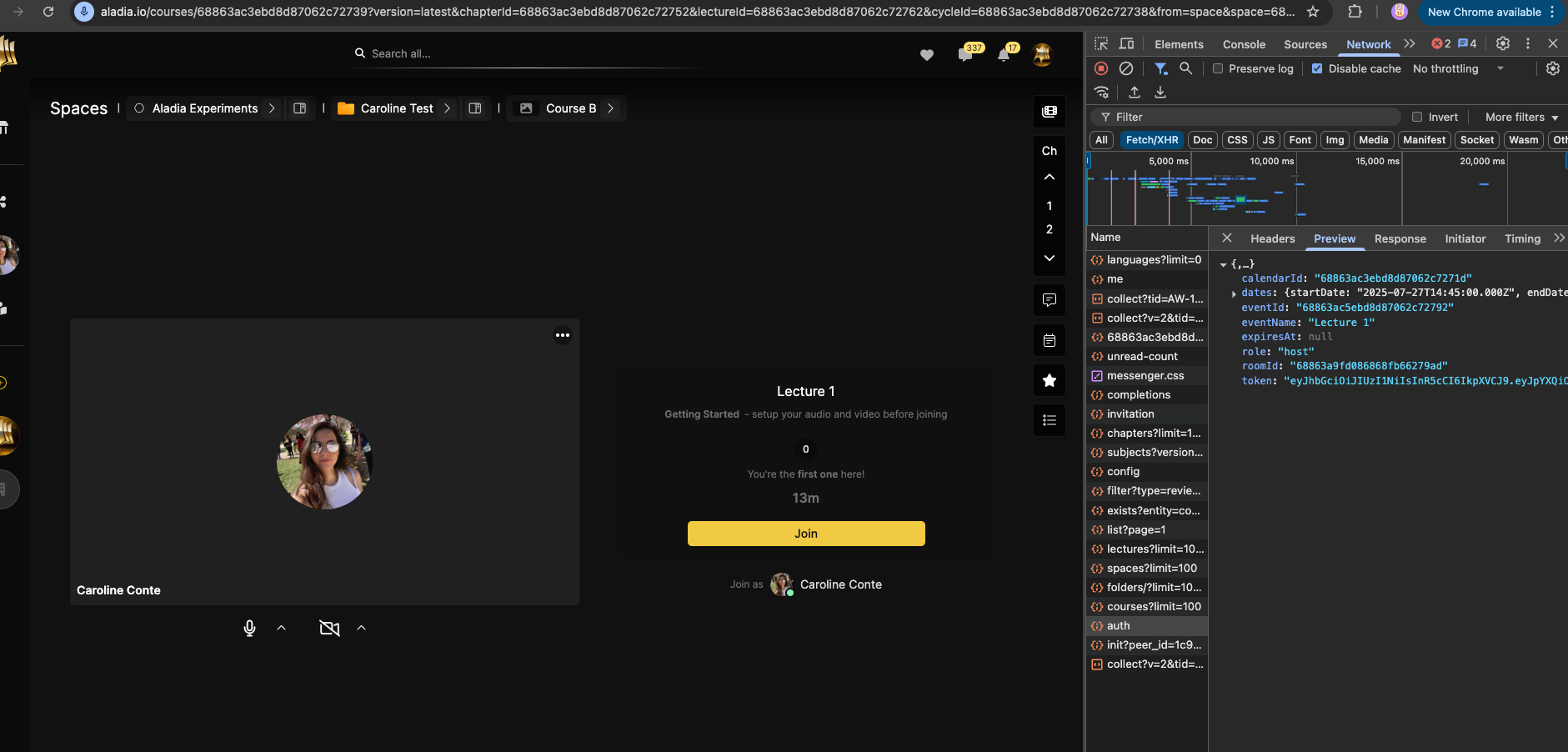
Task: Filter requests by JS type
Action: click(x=1268, y=140)
